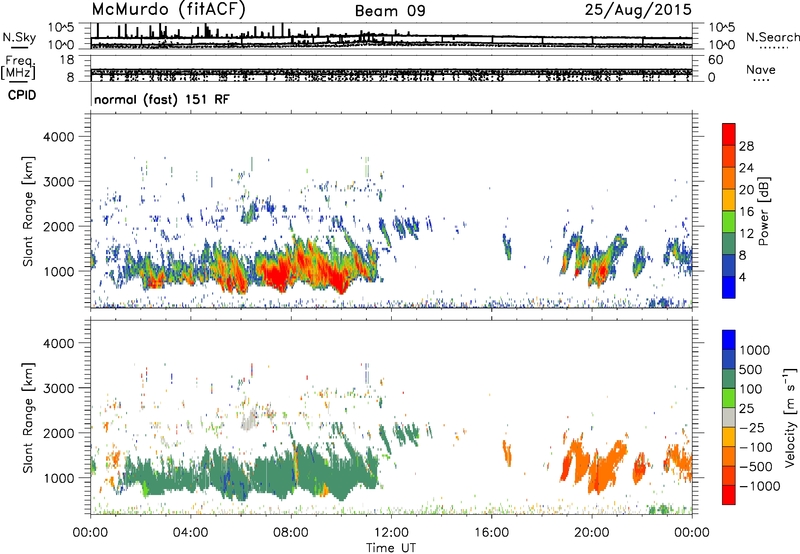Click the '60' Nave axis label
Viewport: 800px width, 554px height.
pos(716,60)
